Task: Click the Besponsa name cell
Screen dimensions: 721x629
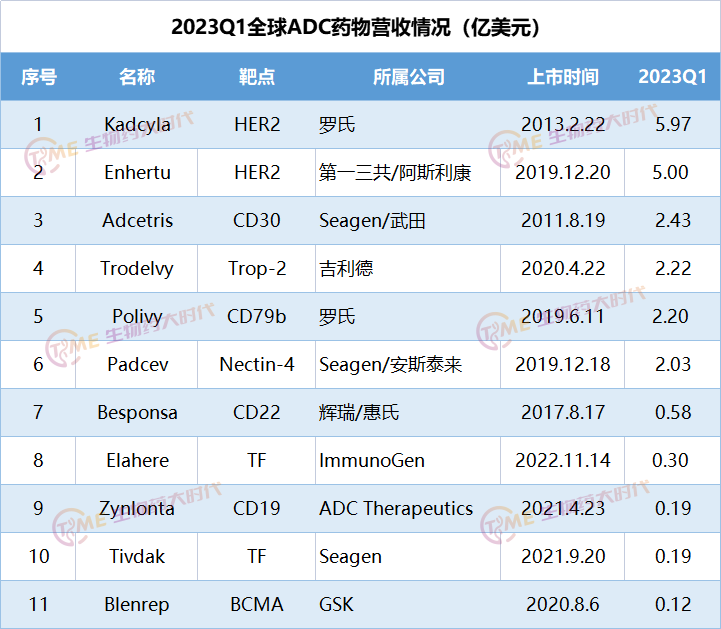Action: click(x=137, y=412)
